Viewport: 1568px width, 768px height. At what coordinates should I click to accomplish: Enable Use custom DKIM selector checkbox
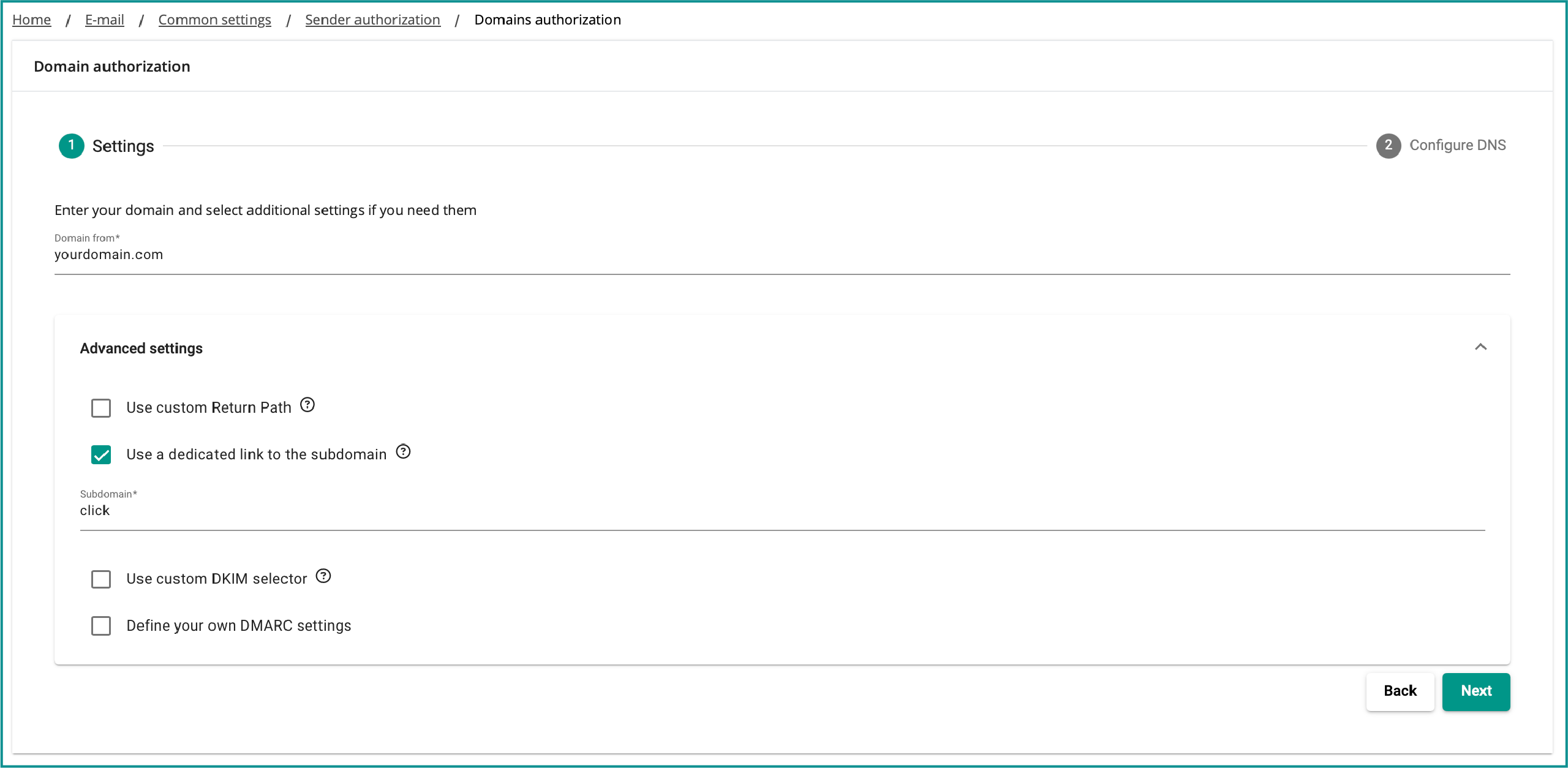coord(101,579)
